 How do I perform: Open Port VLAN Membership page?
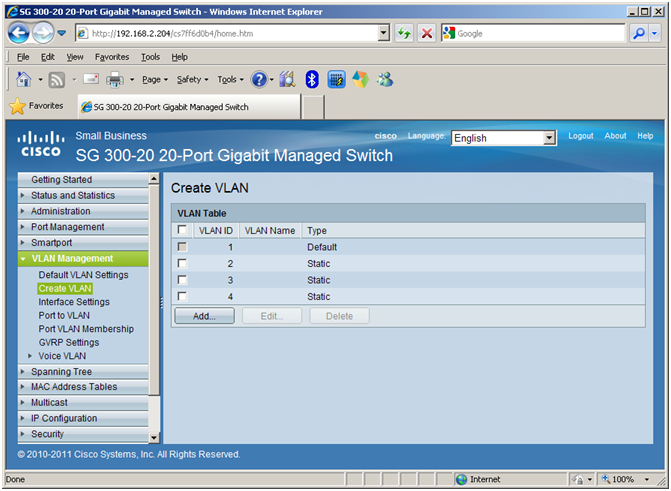[x=86, y=329]
